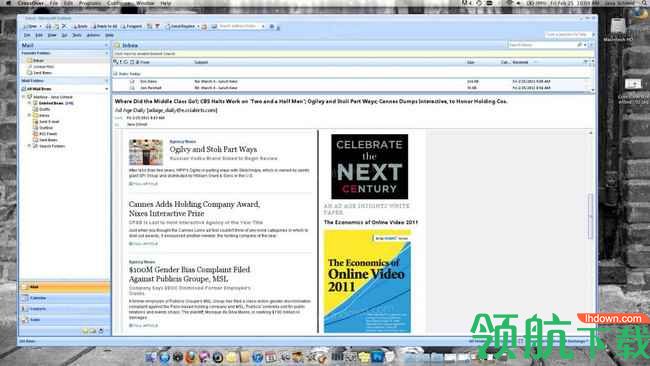The width and height of the screenshot is (650, 366).
Task: Collapse the Mail navigation pane chevron
Action: coord(106,45)
